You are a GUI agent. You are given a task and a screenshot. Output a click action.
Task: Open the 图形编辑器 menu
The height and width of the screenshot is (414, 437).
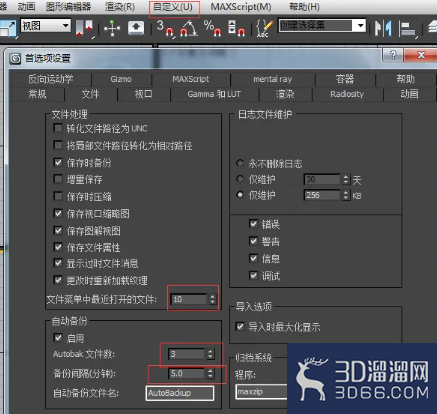[68, 7]
